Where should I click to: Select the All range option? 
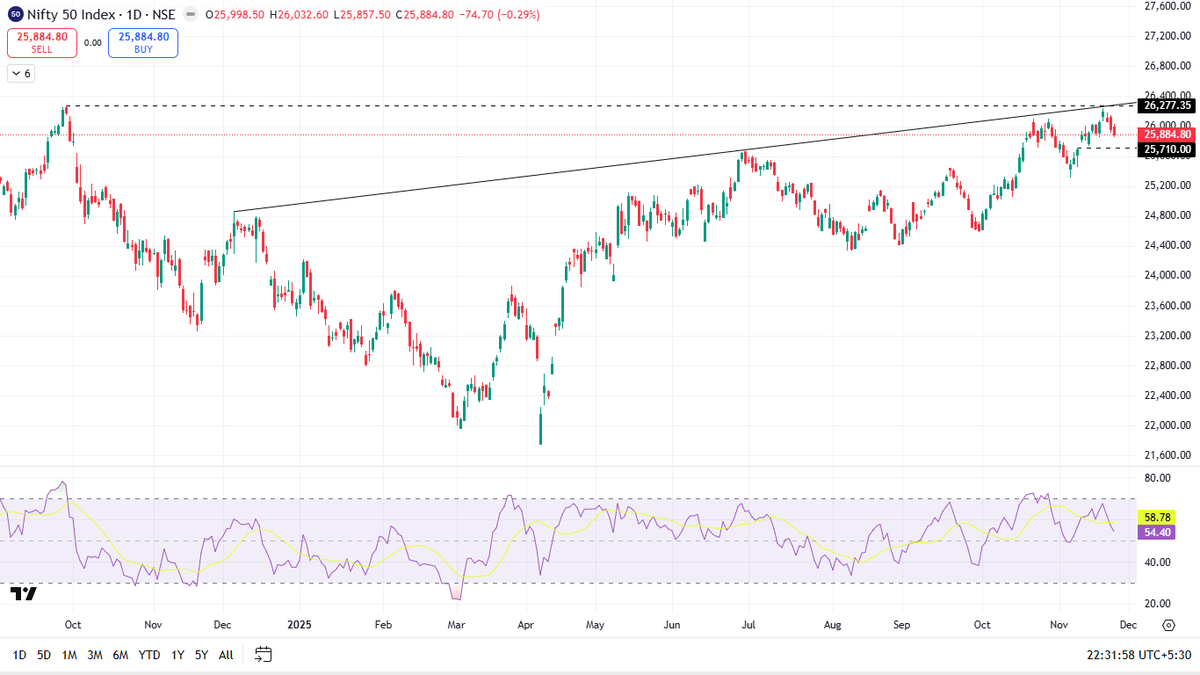click(226, 655)
